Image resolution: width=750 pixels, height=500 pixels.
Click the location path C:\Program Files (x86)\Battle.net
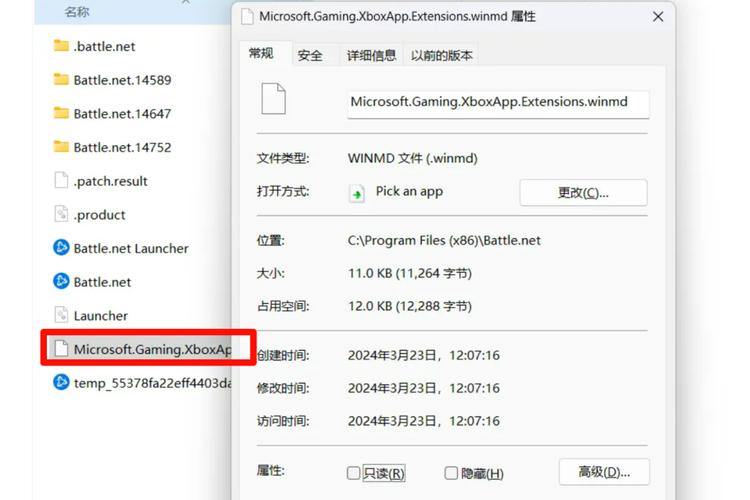tap(444, 240)
